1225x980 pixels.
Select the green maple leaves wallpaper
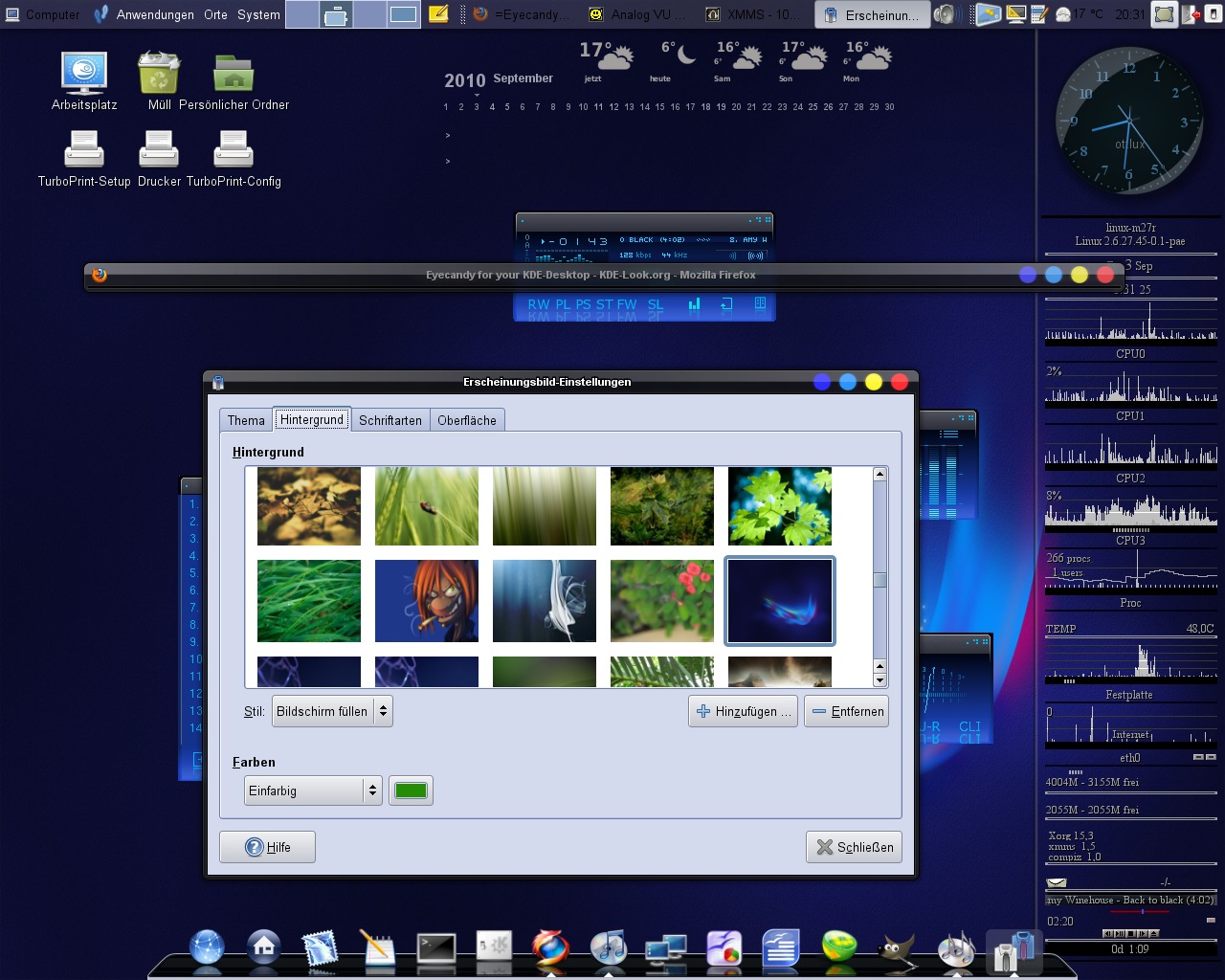pyautogui.click(x=780, y=506)
